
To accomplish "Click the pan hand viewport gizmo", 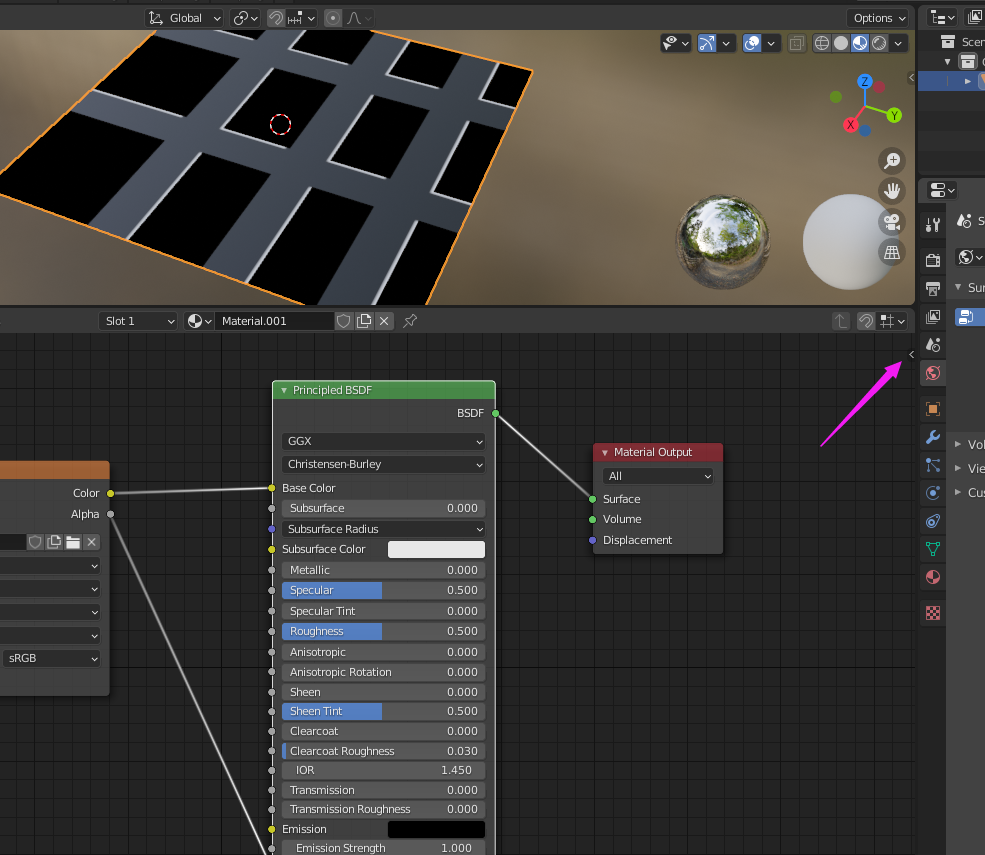I will (891, 191).
